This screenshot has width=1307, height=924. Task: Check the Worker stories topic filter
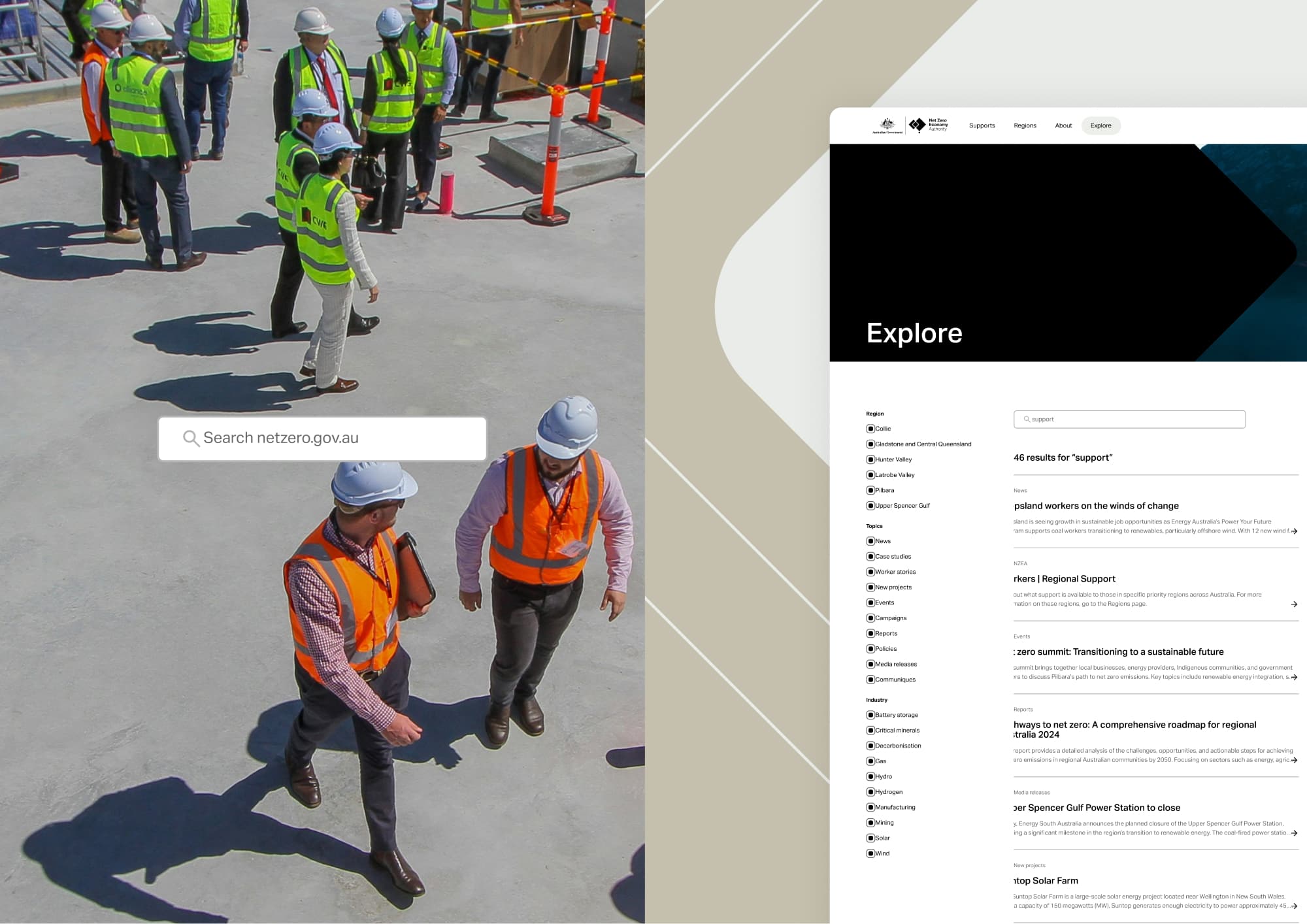click(870, 572)
